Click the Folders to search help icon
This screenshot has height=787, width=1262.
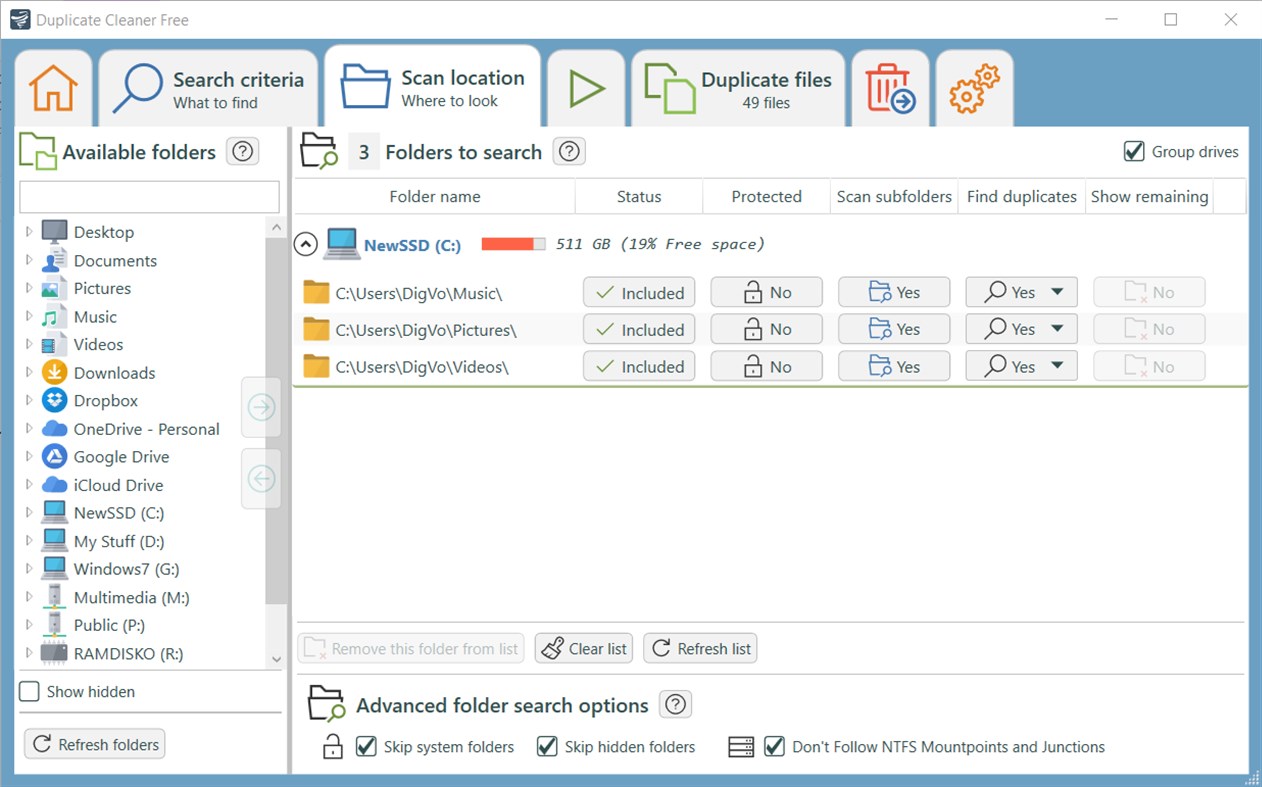(x=568, y=152)
